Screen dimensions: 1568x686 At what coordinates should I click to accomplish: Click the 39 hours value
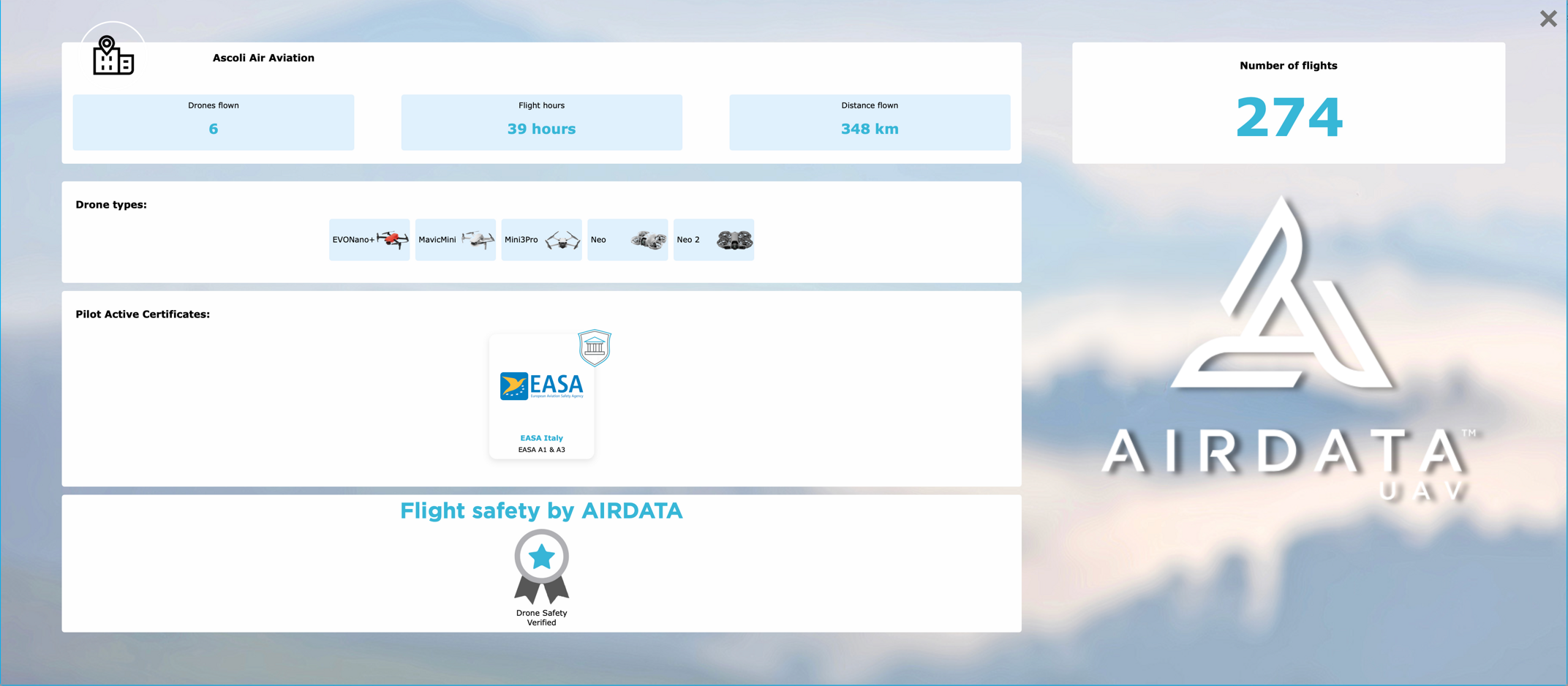(x=541, y=129)
